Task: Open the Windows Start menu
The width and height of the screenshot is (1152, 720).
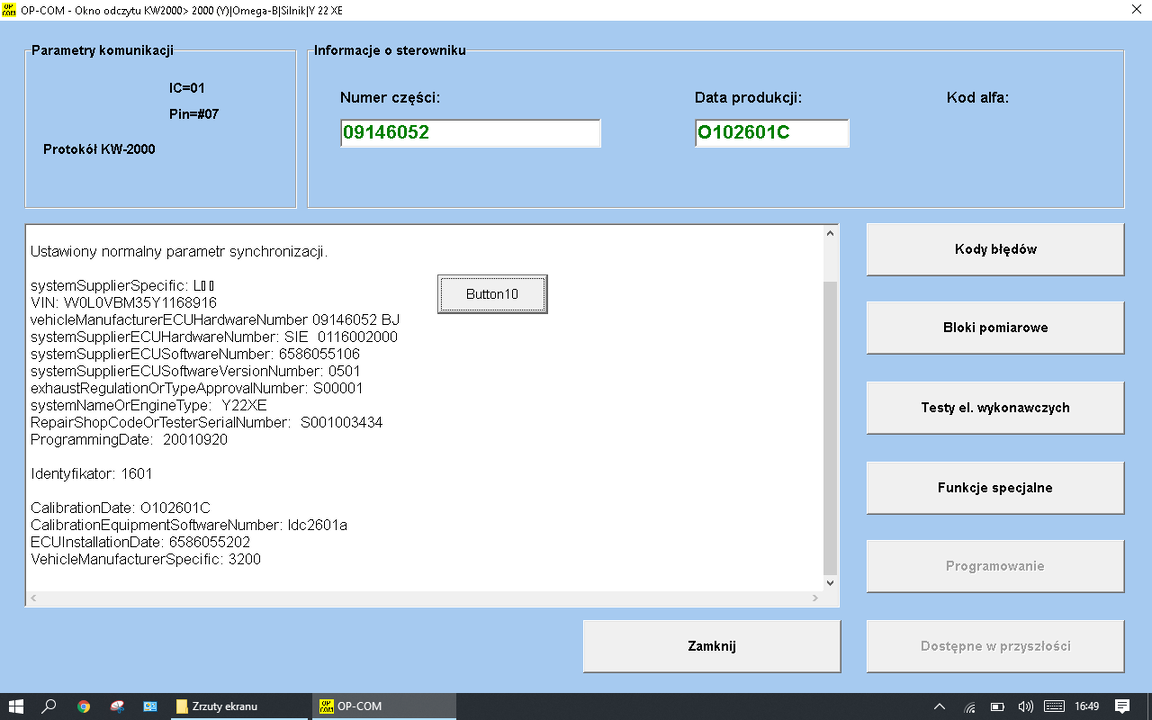Action: pos(16,706)
